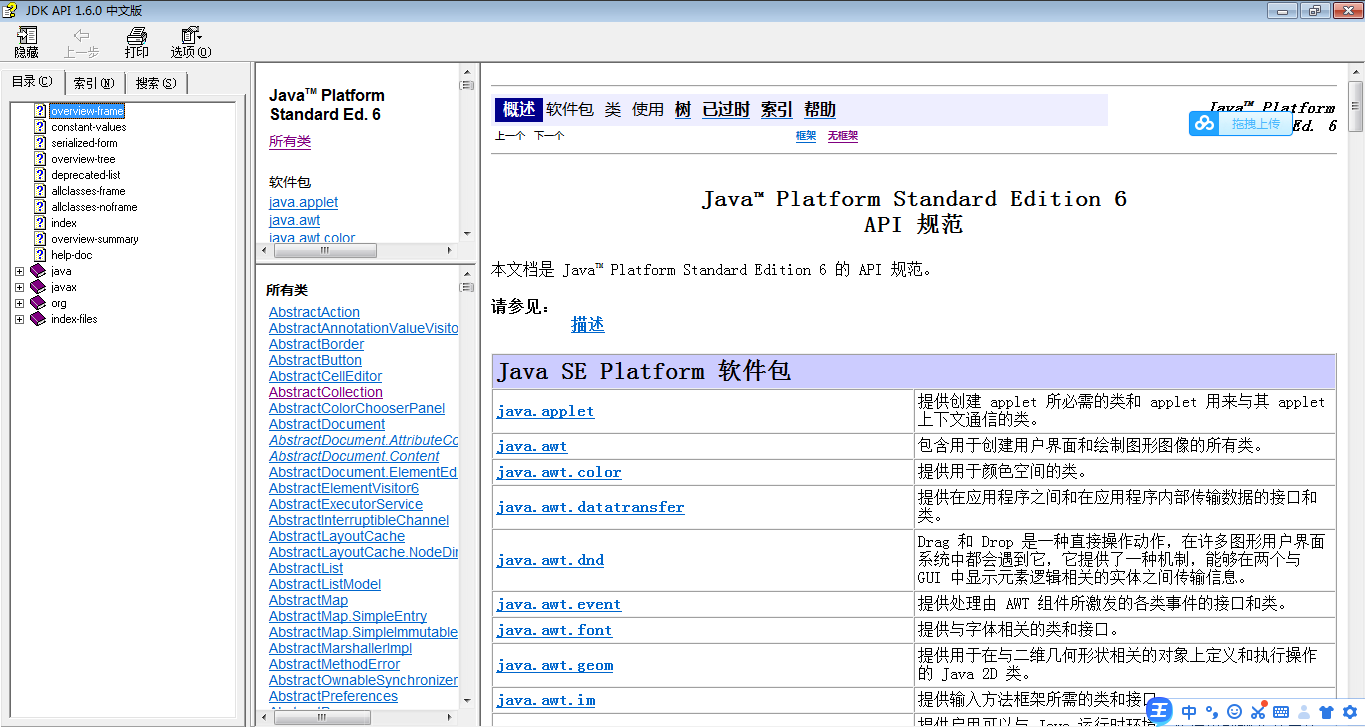Open the soft keyboard tray icon
The image size is (1365, 727).
(1281, 712)
